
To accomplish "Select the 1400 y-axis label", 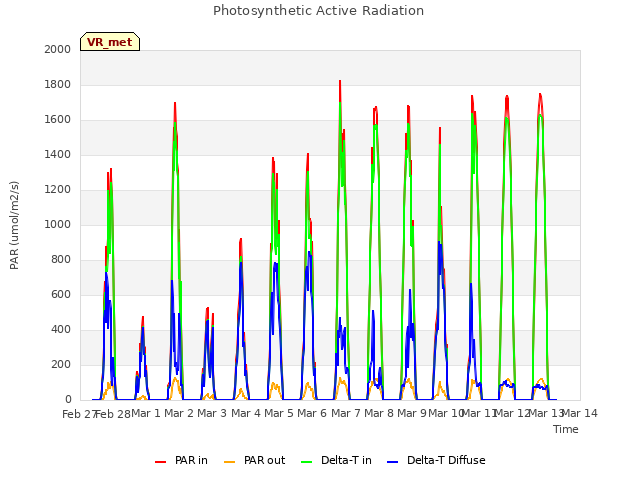I will [58, 154].
